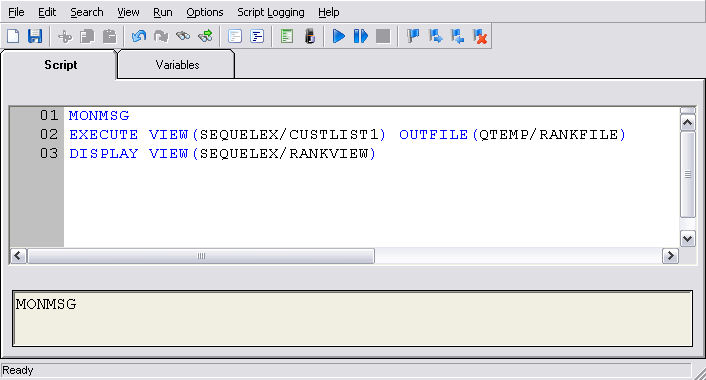Open the File menu
Viewport: 706px width, 380px height.
(16, 12)
